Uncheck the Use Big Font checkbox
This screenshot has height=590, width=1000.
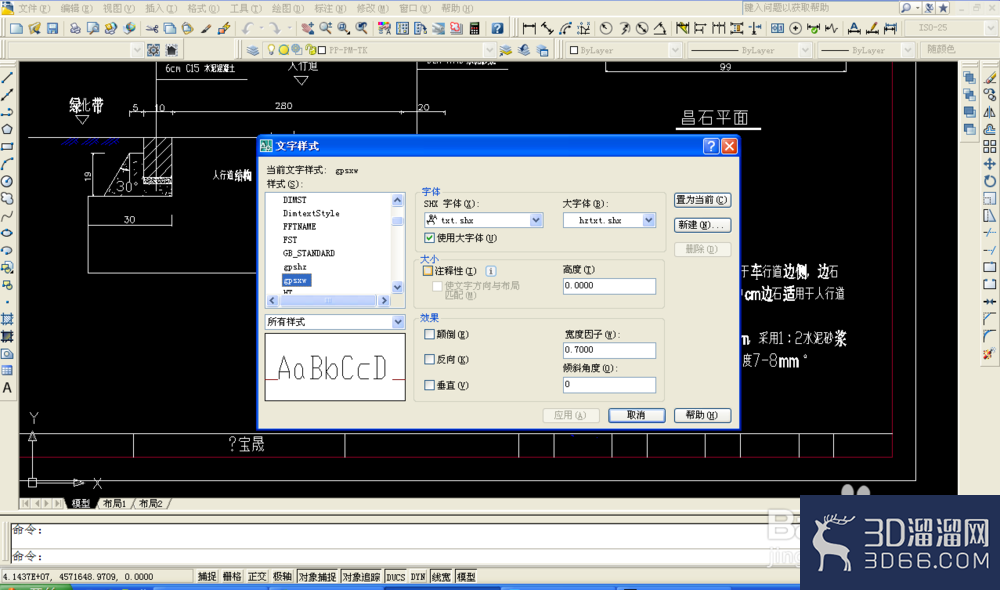(x=430, y=238)
